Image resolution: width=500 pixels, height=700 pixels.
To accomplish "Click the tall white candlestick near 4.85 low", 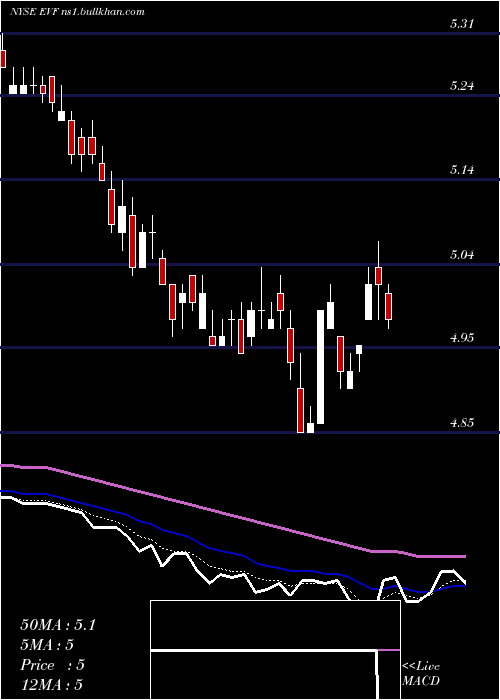I will (x=321, y=367).
